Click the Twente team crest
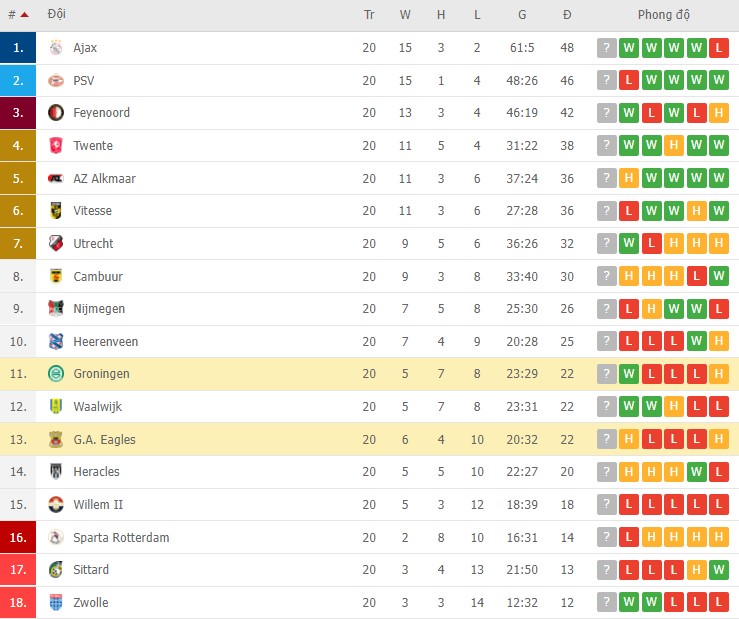 (x=56, y=146)
